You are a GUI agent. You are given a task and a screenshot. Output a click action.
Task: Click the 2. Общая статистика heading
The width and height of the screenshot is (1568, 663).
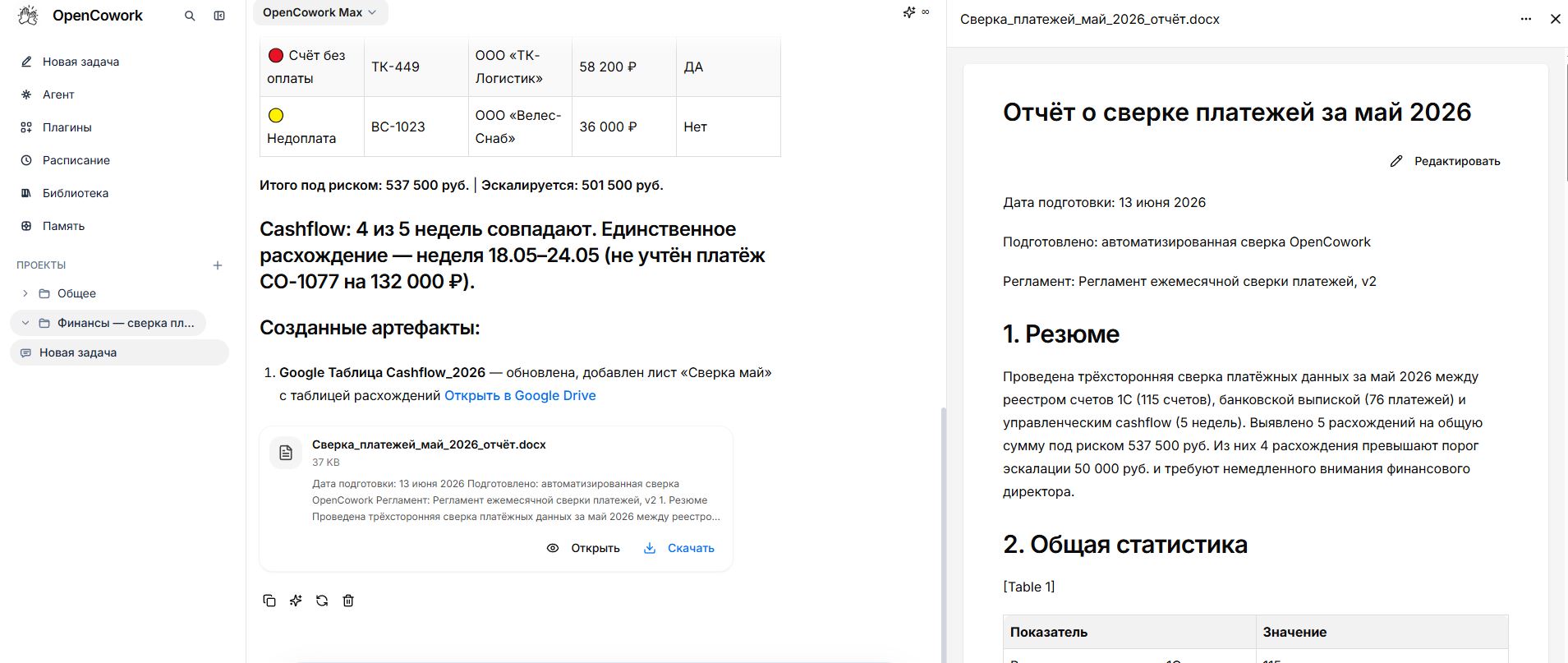point(1125,545)
